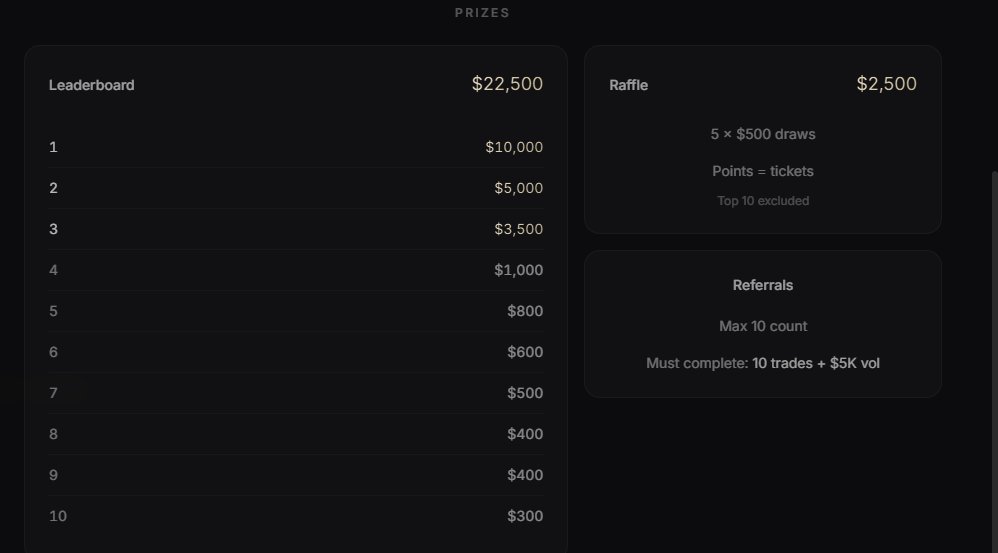Image resolution: width=998 pixels, height=553 pixels.
Task: Click the $400 prize for rank 8
Action: (524, 434)
